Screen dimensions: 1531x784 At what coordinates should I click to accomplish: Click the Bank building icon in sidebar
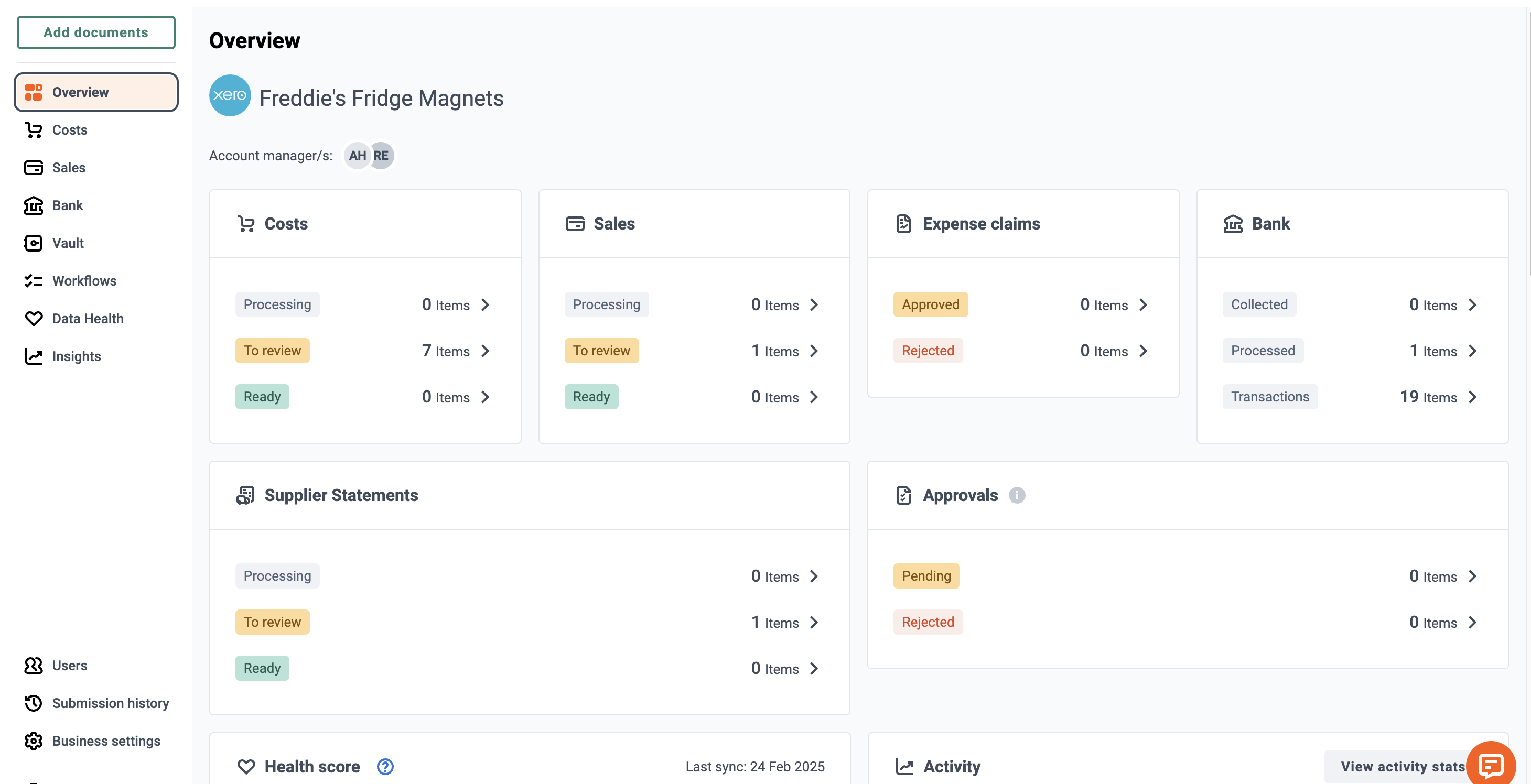coord(33,205)
